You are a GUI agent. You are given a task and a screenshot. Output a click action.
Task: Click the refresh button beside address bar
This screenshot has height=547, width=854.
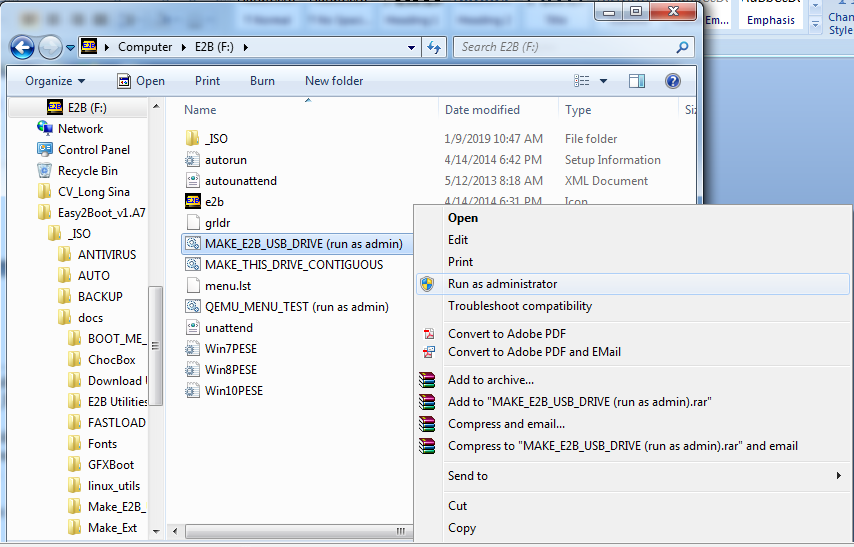(x=434, y=47)
